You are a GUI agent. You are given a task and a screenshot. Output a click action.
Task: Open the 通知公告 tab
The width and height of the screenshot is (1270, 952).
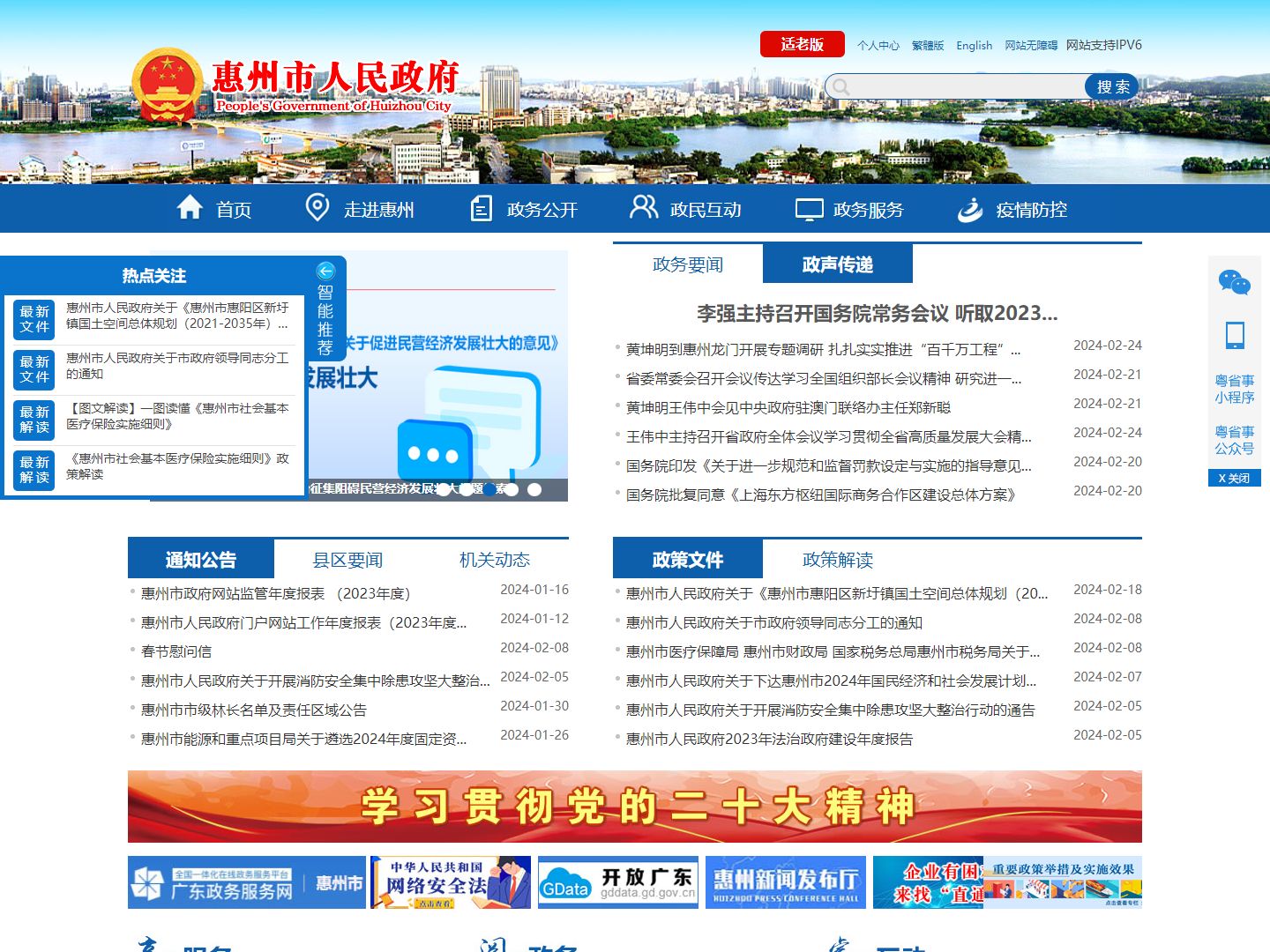[201, 560]
